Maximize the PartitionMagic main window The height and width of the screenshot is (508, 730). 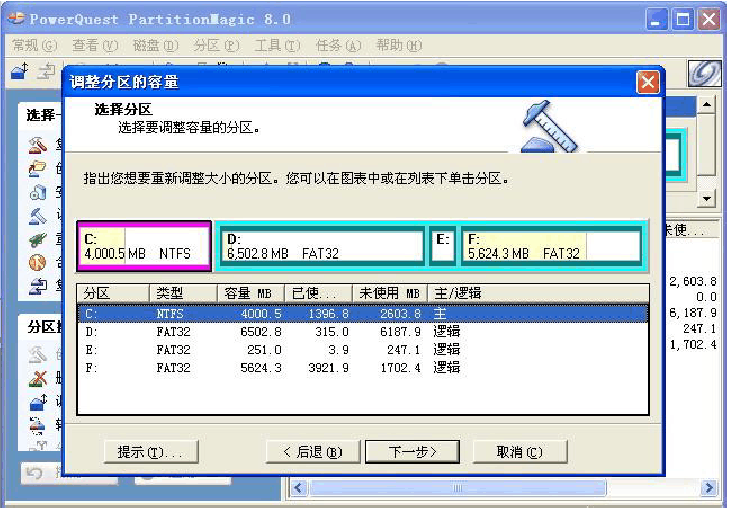point(683,20)
